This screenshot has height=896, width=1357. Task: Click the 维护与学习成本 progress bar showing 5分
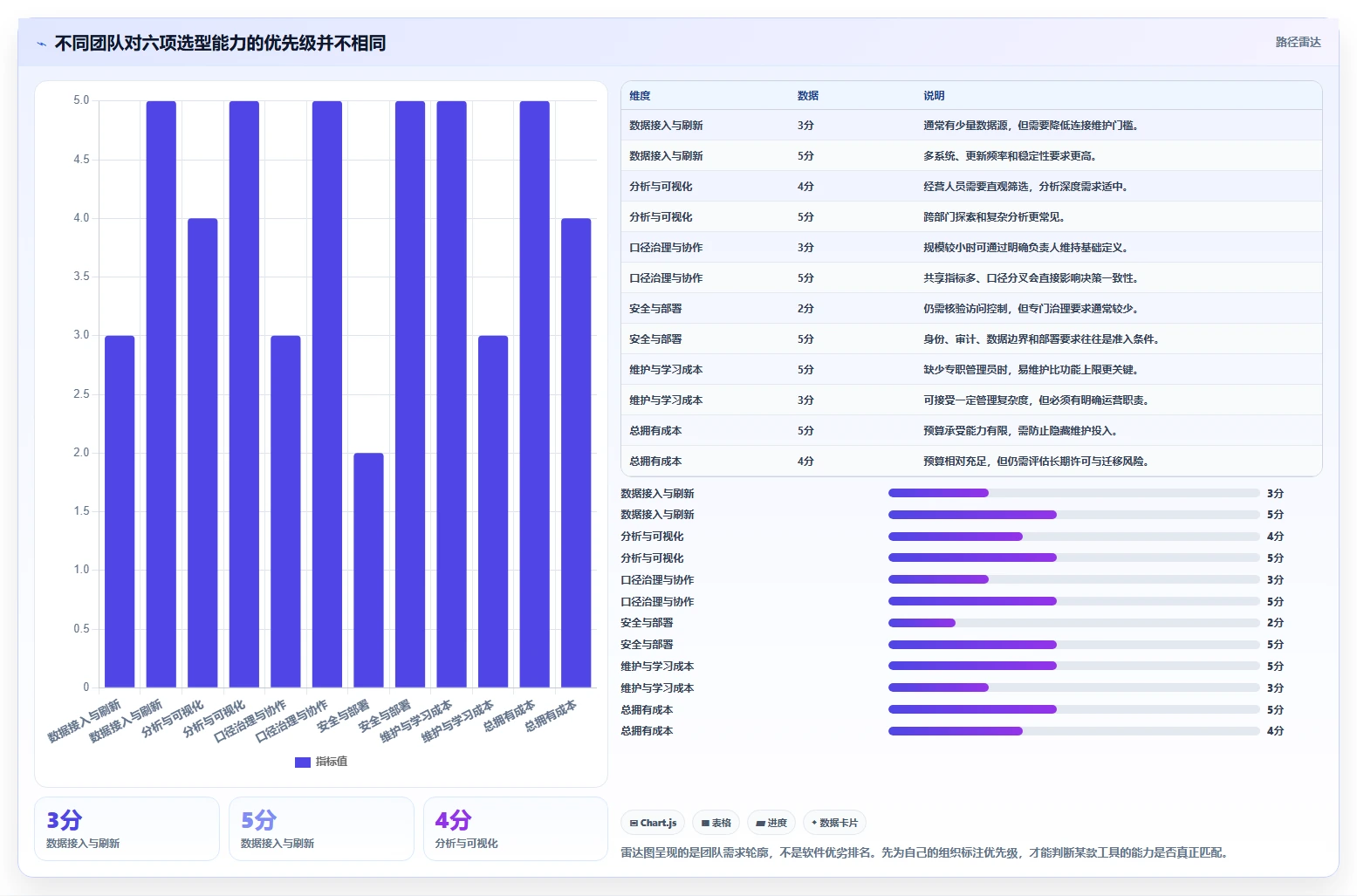1073,666
